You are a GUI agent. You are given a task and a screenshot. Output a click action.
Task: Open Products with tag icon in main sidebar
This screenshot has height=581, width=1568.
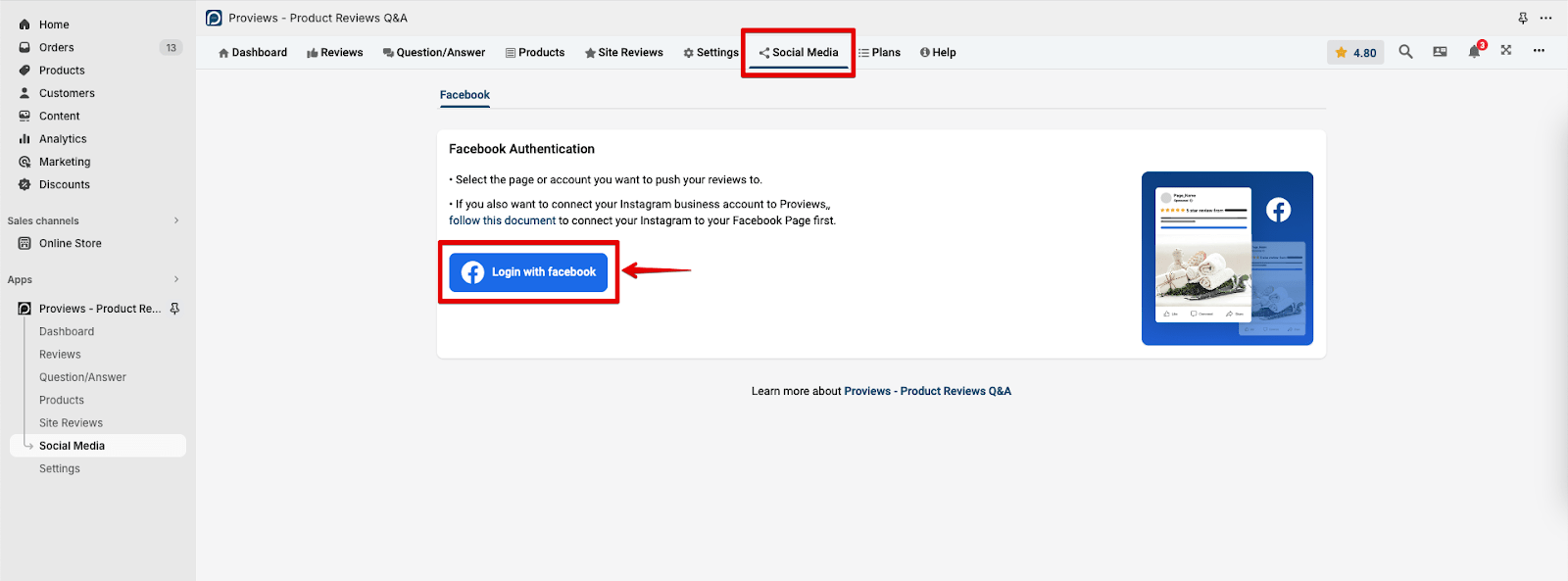(61, 71)
